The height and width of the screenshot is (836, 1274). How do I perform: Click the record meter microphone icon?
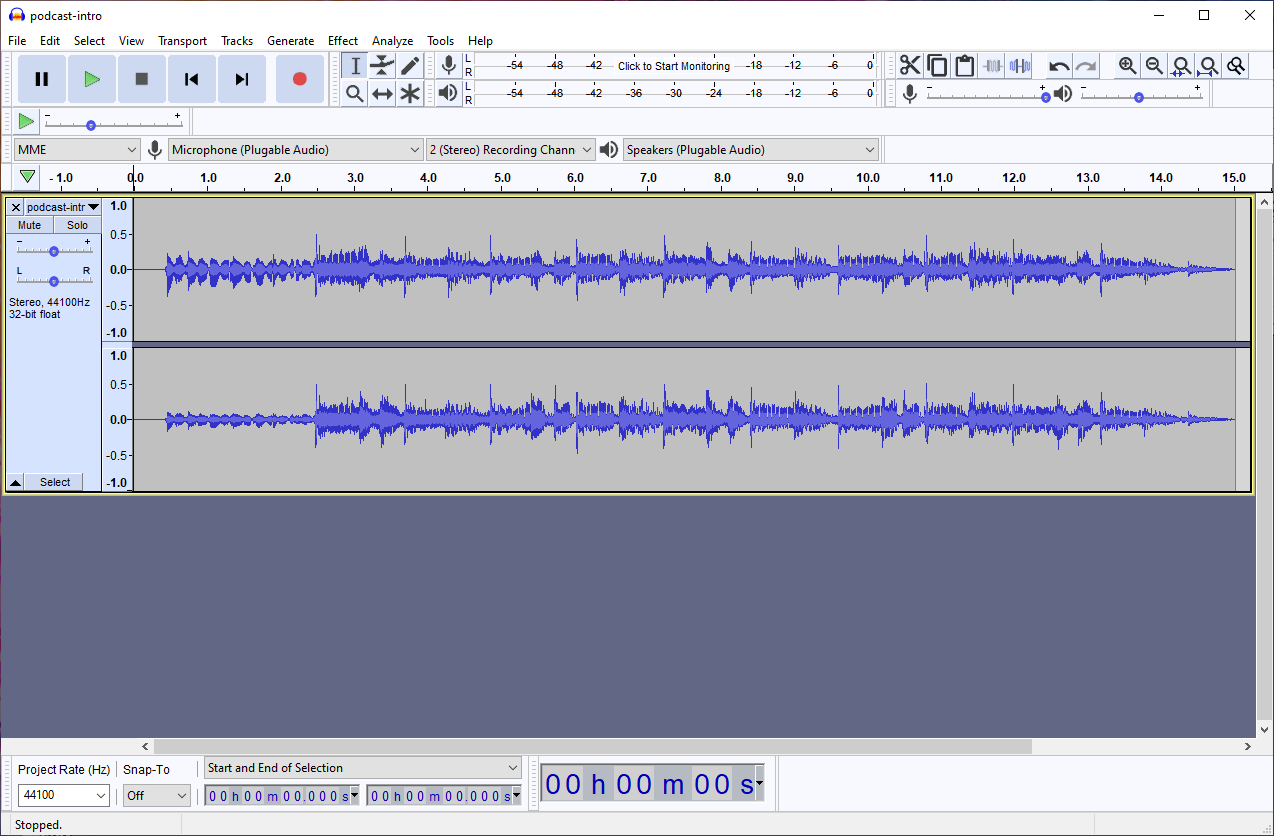tap(449, 66)
